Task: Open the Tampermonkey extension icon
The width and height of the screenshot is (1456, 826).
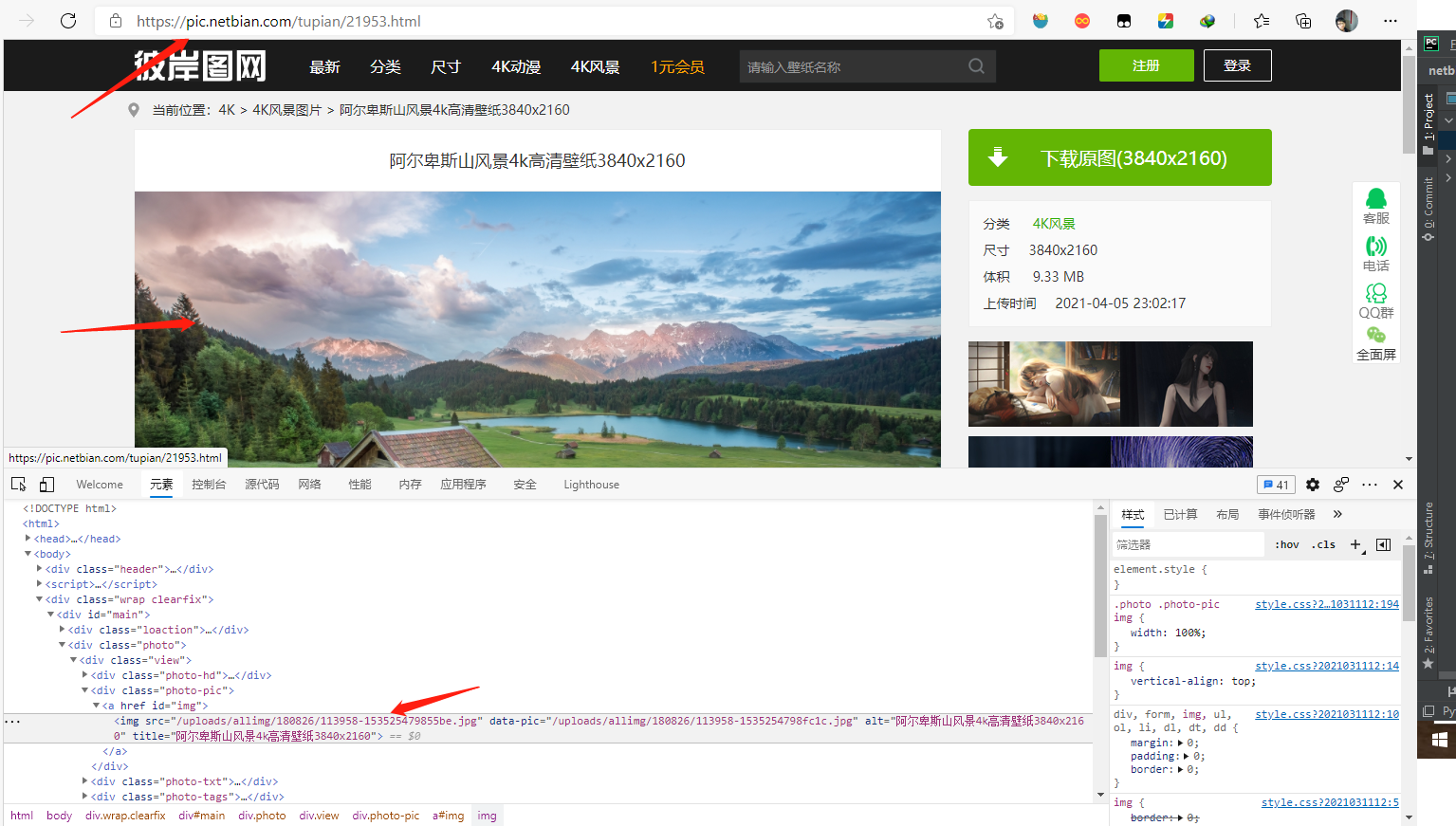Action: 1124,21
